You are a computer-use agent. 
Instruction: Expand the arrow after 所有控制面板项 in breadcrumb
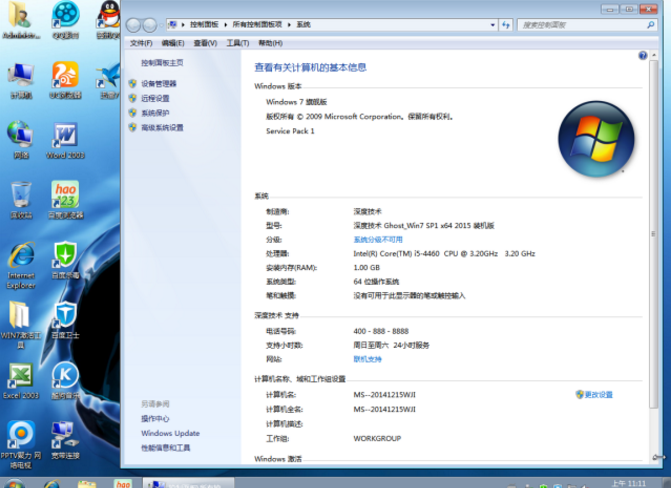289,25
